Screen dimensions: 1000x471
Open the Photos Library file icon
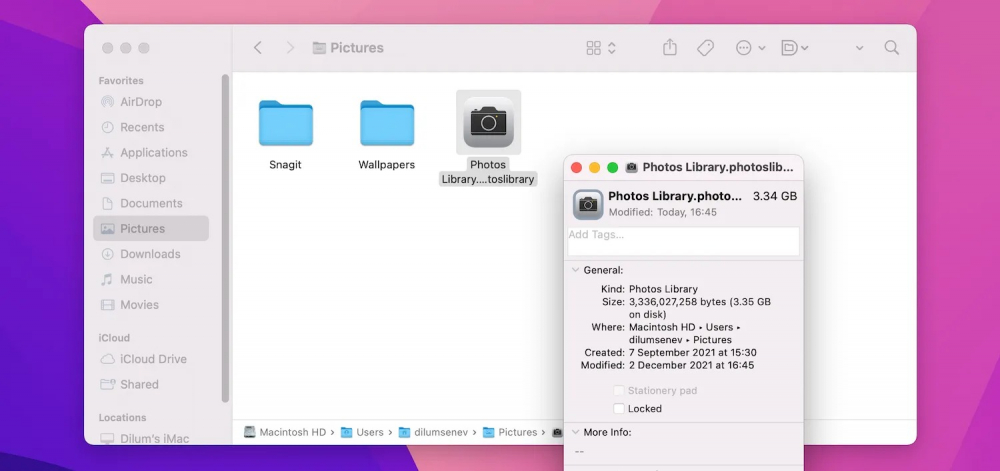[488, 122]
